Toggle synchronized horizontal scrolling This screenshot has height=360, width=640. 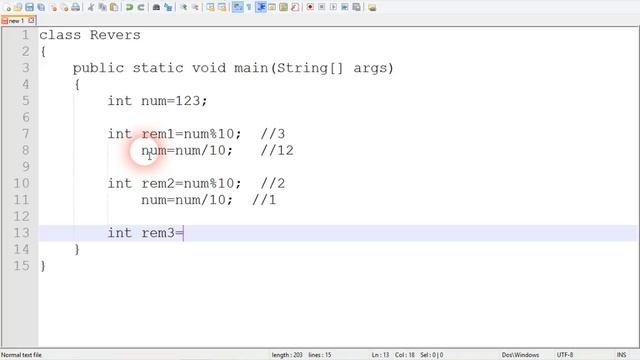(x=222, y=7)
